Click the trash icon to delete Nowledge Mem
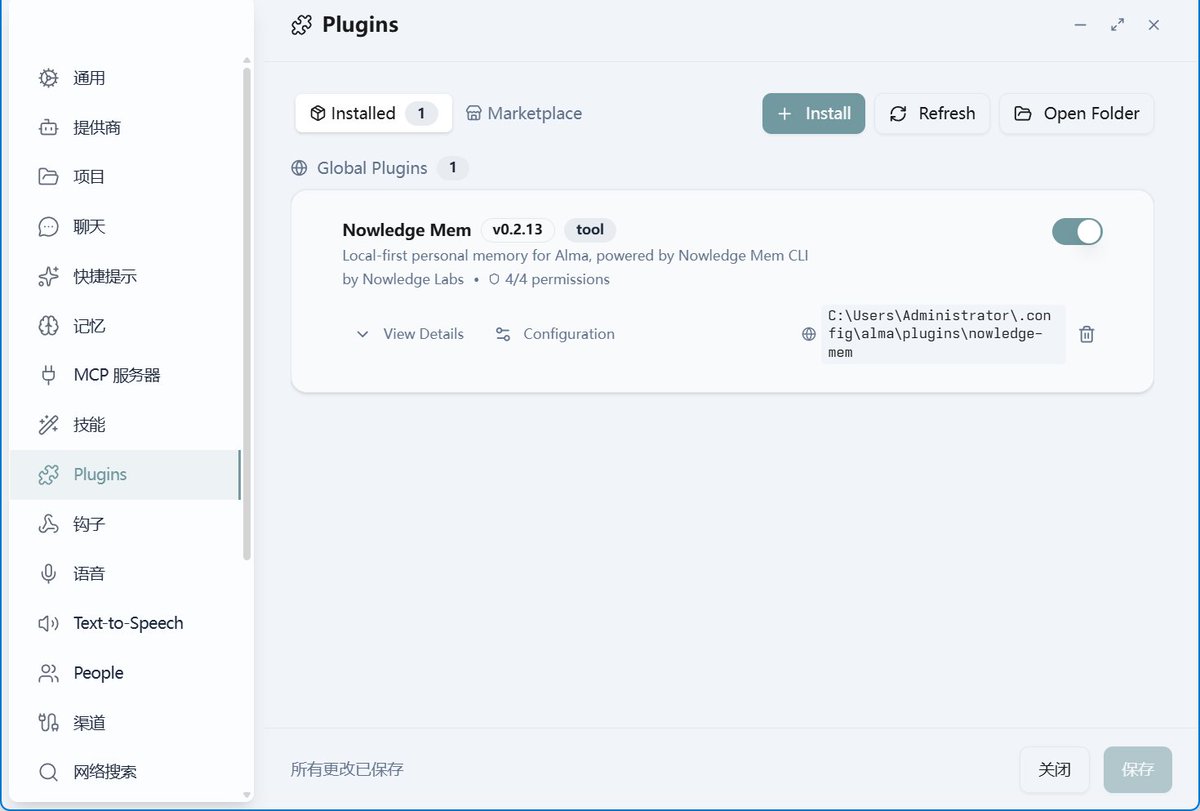Screen dimensions: 1200x811 (x=1086, y=334)
